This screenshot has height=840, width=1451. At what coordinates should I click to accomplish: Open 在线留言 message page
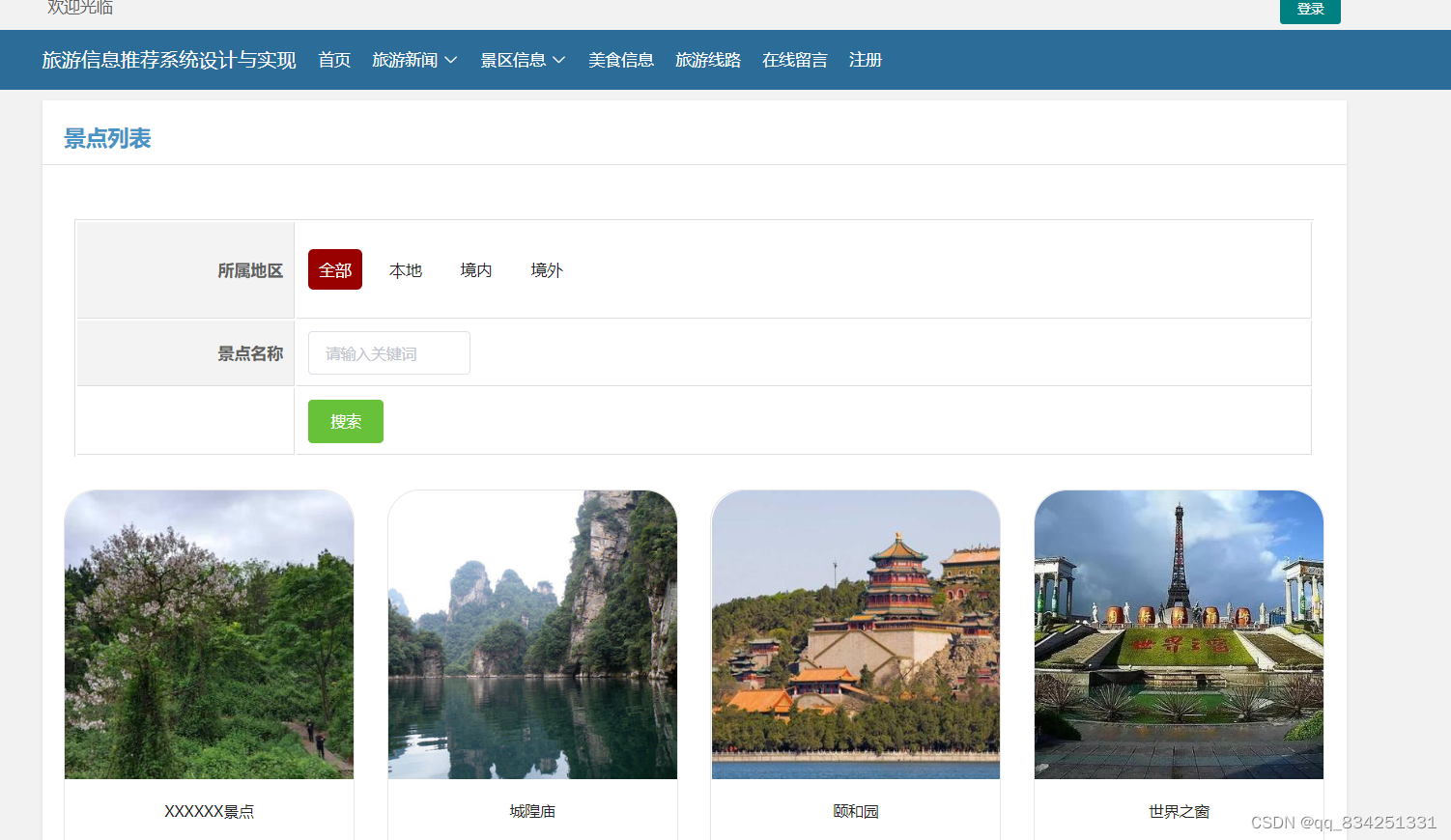[x=795, y=60]
